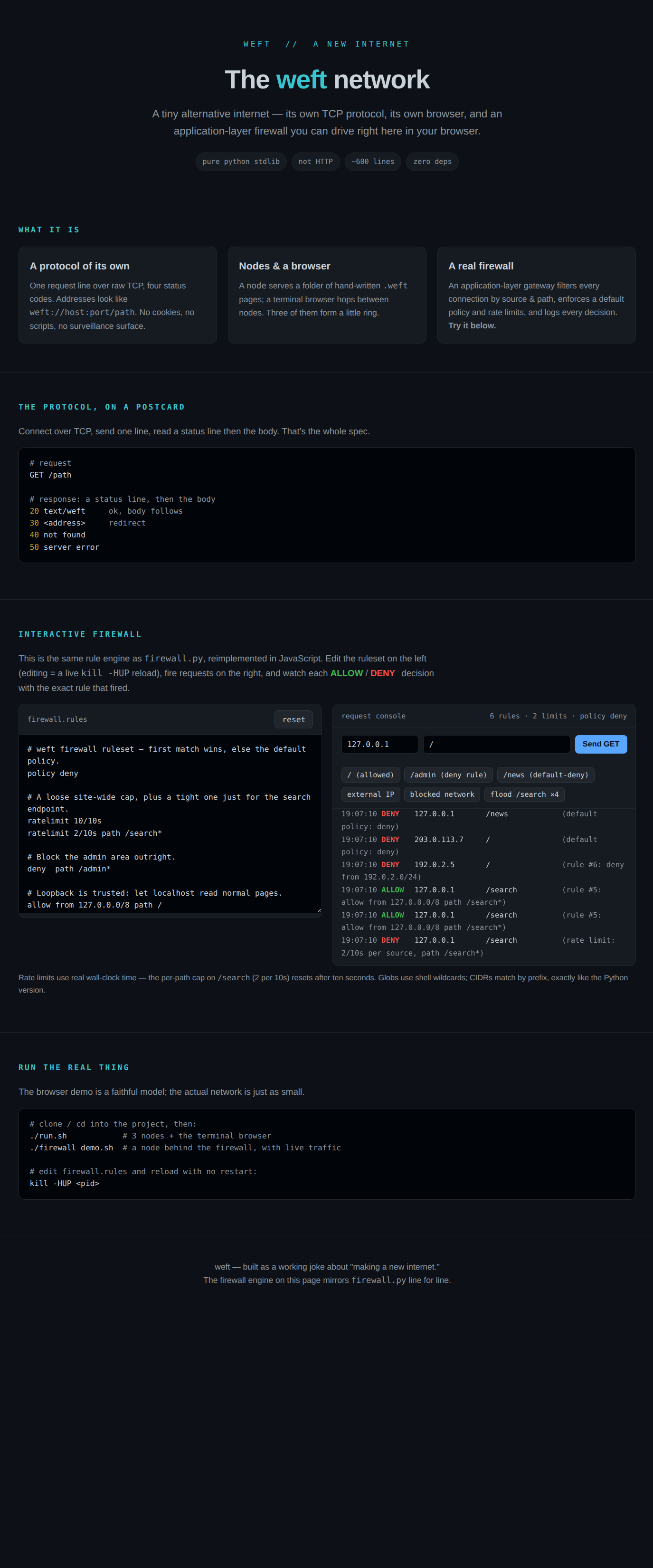
Task: Click the 'kill -HUP <pid>' command line
Action: [x=65, y=1183]
